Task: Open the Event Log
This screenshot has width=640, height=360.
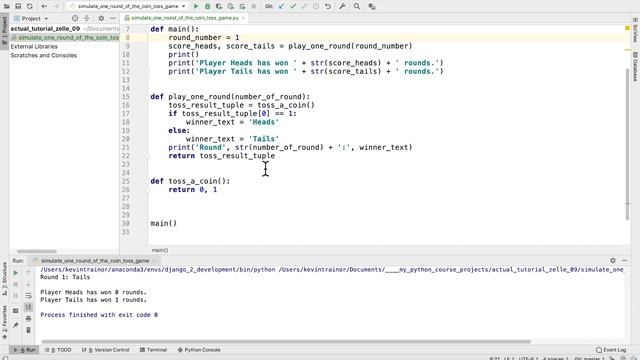Action: point(611,350)
